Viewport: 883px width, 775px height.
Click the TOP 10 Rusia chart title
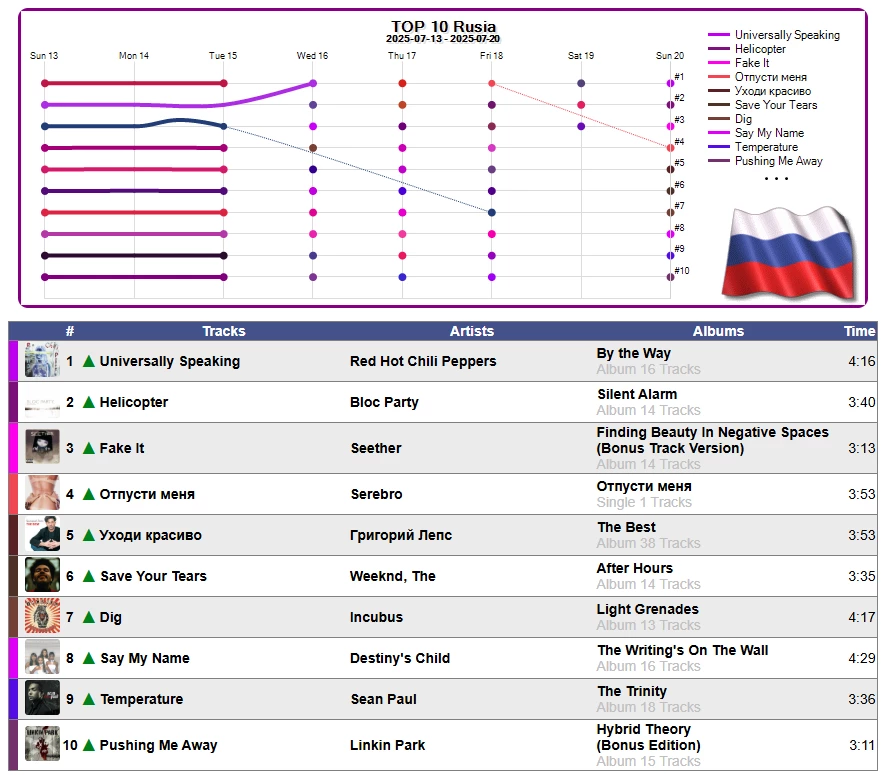click(x=443, y=26)
